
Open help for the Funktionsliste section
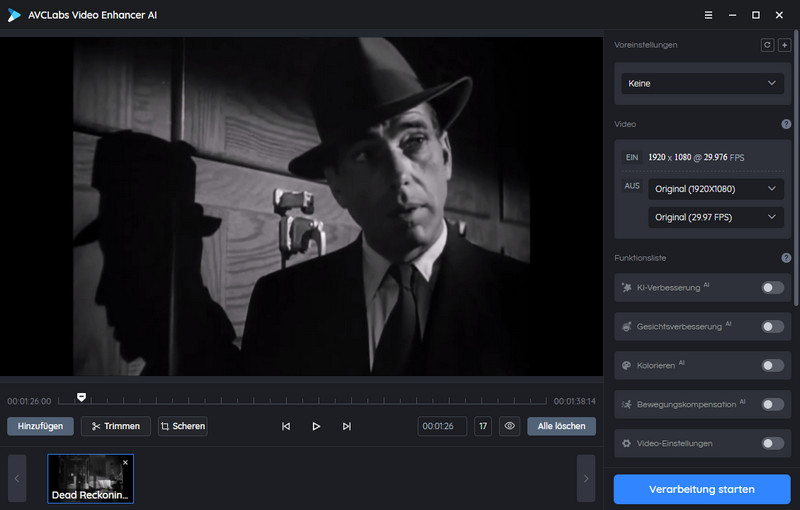pos(786,258)
